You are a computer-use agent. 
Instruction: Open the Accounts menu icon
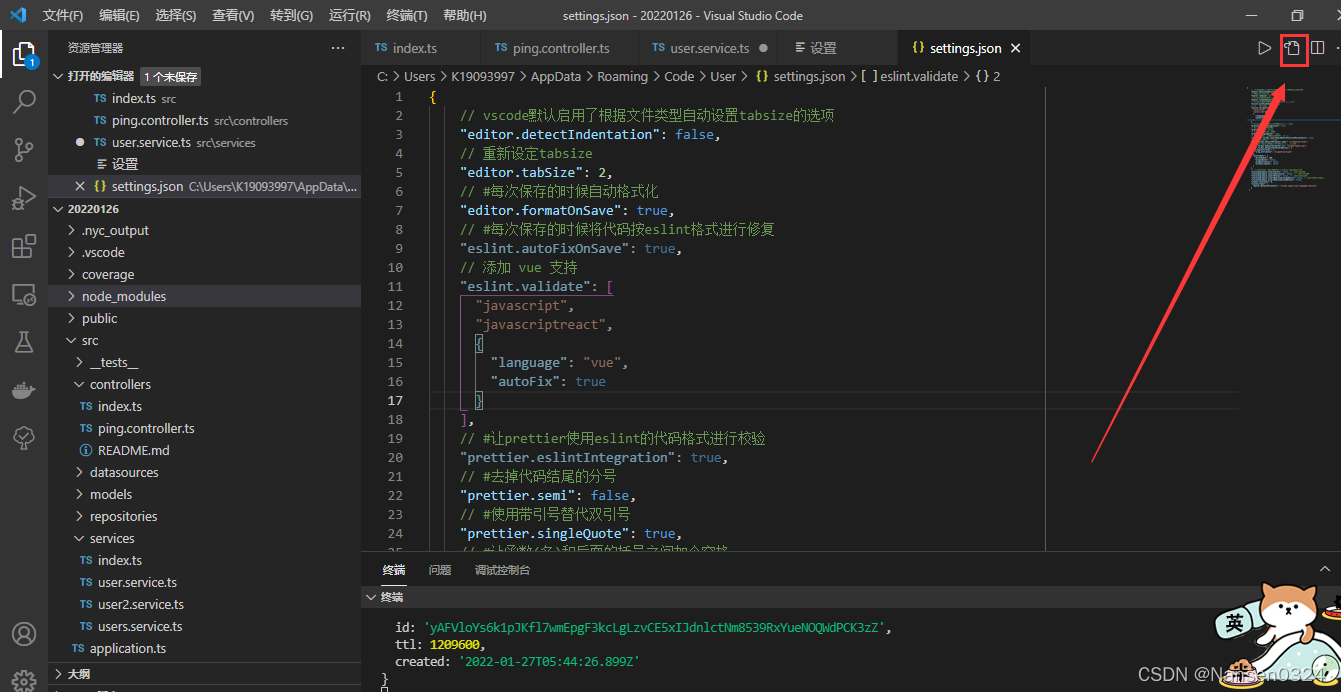pyautogui.click(x=24, y=634)
